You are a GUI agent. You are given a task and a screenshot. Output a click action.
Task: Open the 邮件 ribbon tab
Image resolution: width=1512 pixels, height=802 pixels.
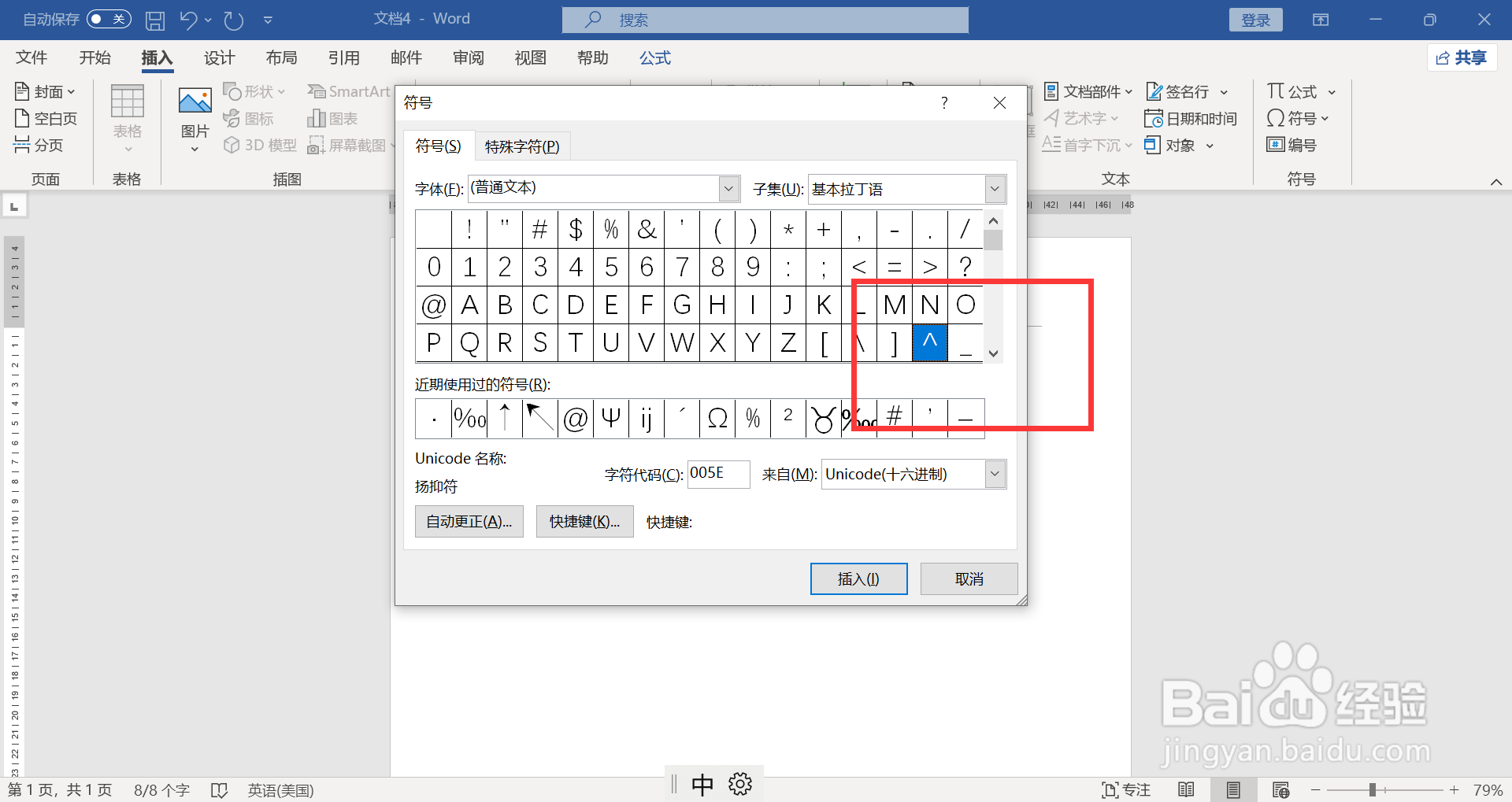(x=406, y=57)
